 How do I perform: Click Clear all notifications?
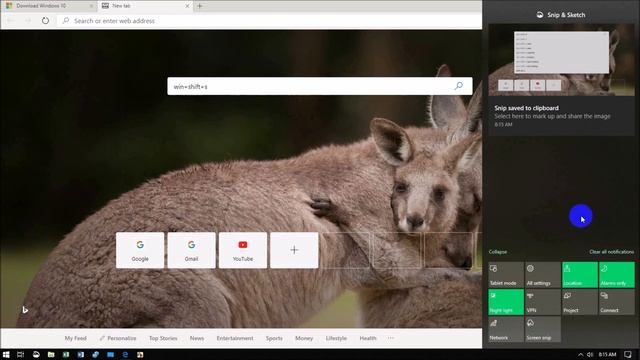pyautogui.click(x=611, y=252)
